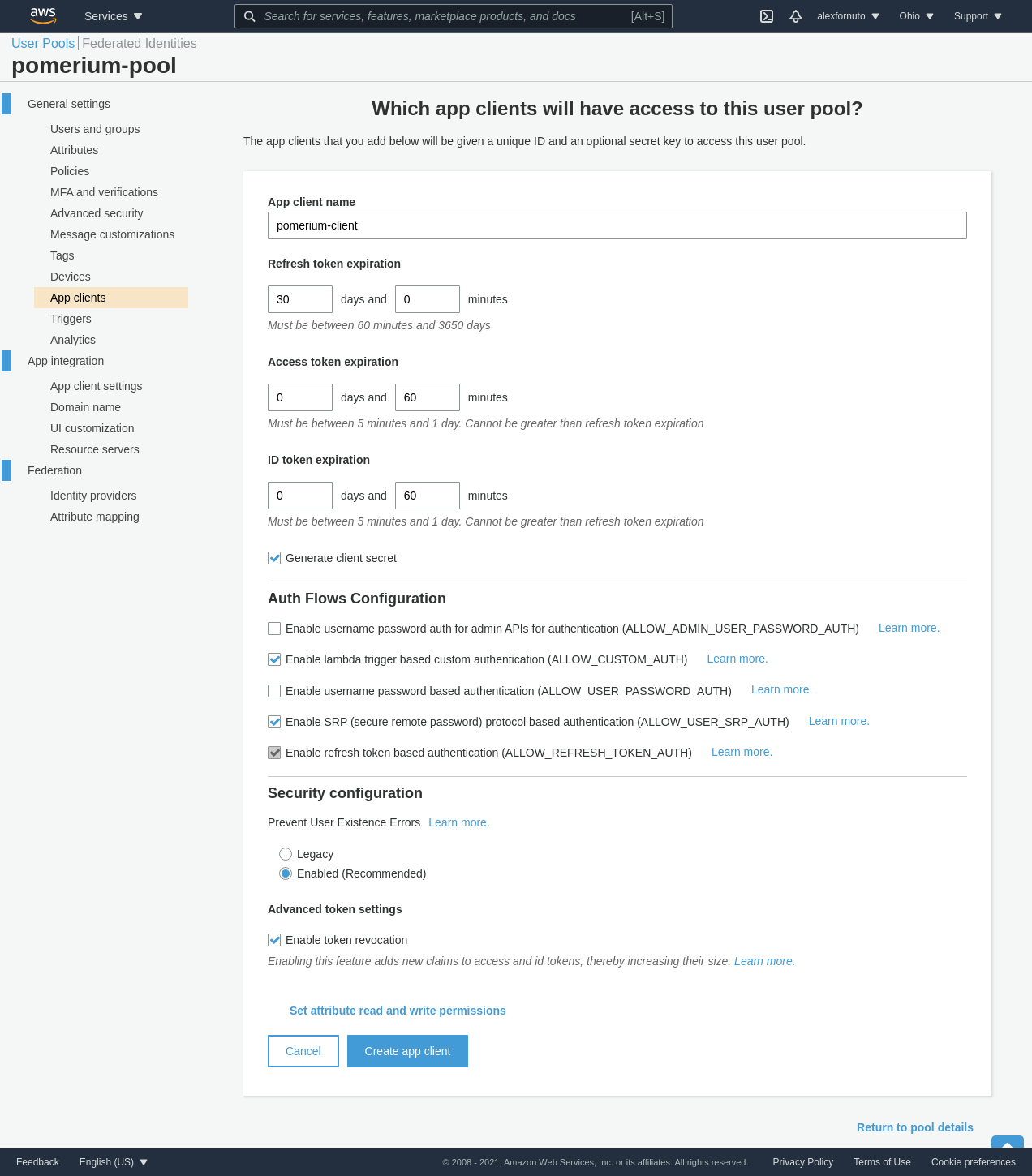
Task: Click the App client name text field
Action: (617, 225)
